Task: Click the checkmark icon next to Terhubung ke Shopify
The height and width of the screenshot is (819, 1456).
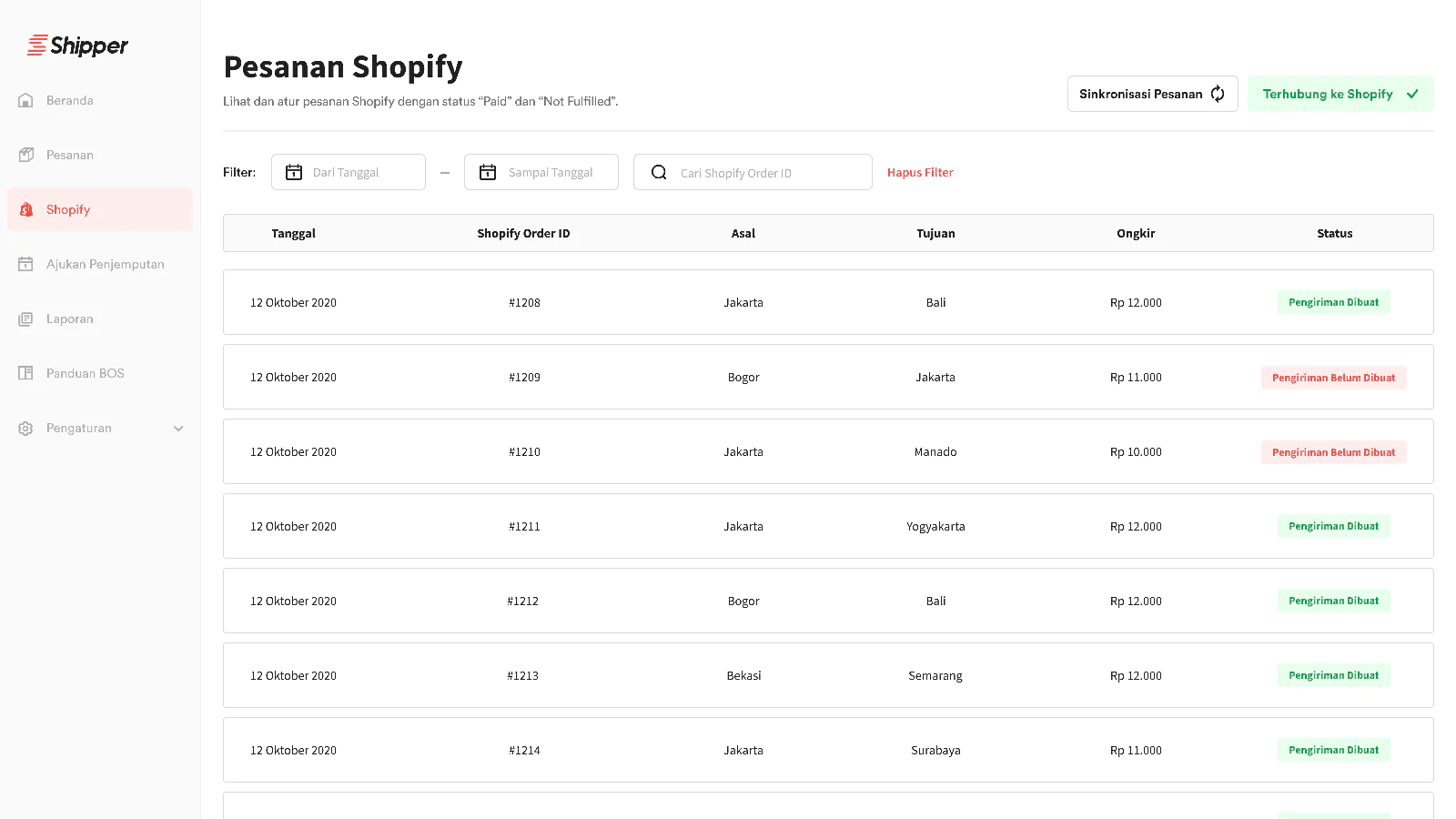Action: (1412, 94)
